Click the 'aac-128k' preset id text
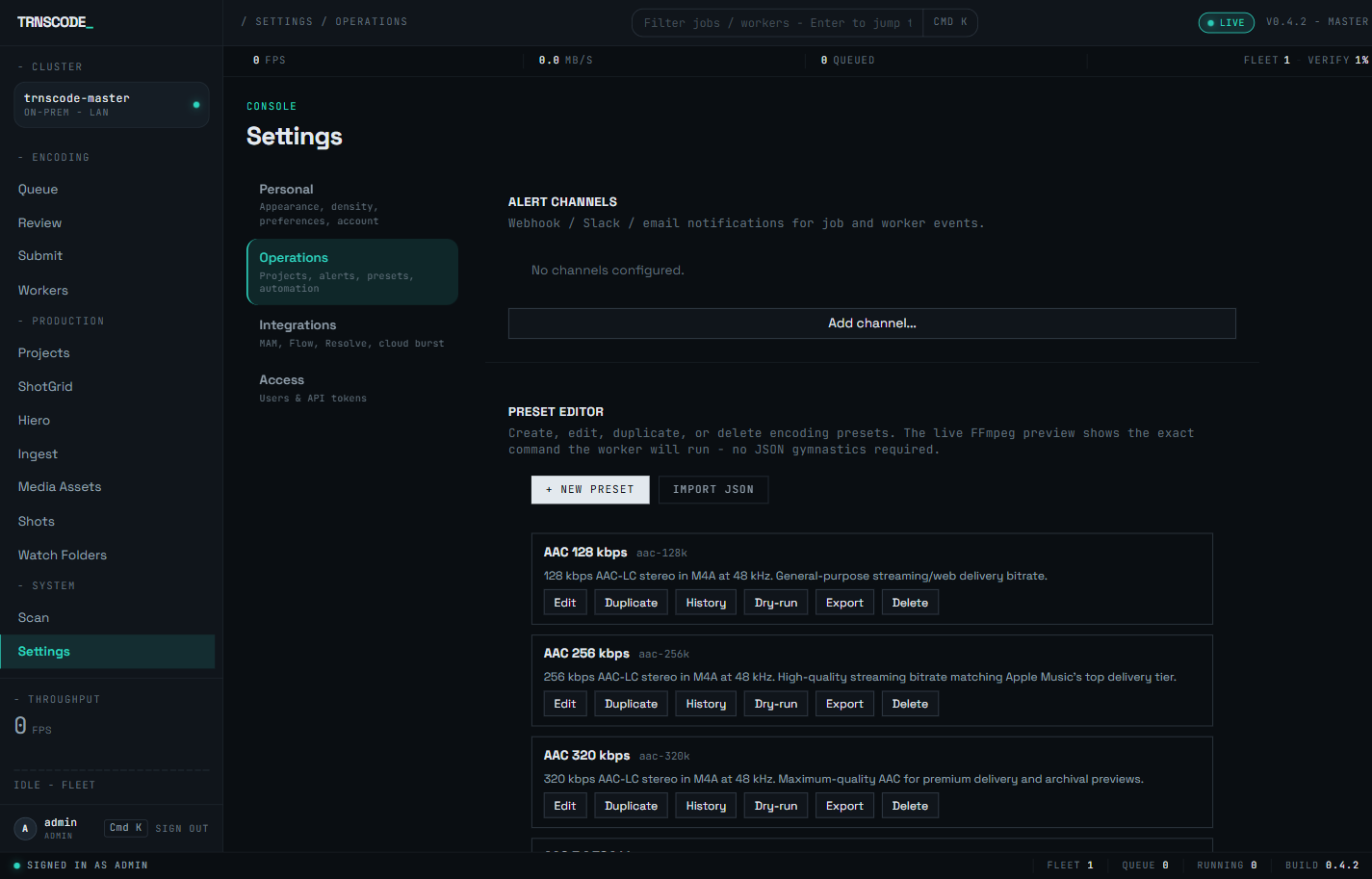 click(x=662, y=554)
